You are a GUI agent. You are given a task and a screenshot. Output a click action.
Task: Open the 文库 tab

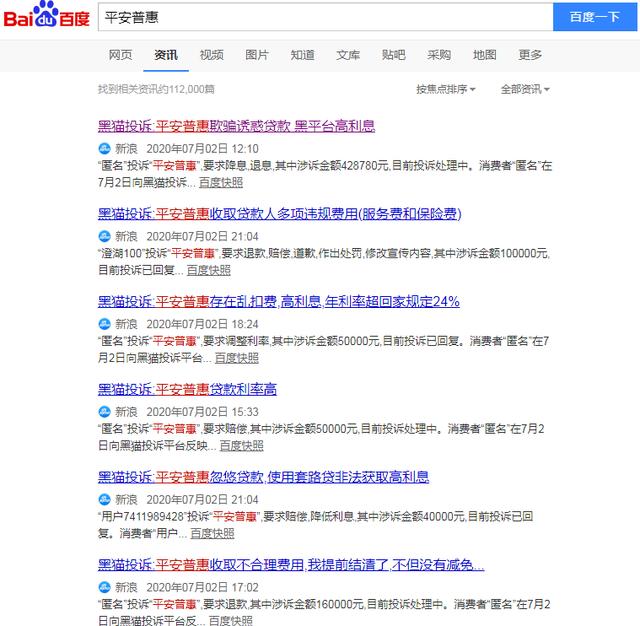click(348, 55)
